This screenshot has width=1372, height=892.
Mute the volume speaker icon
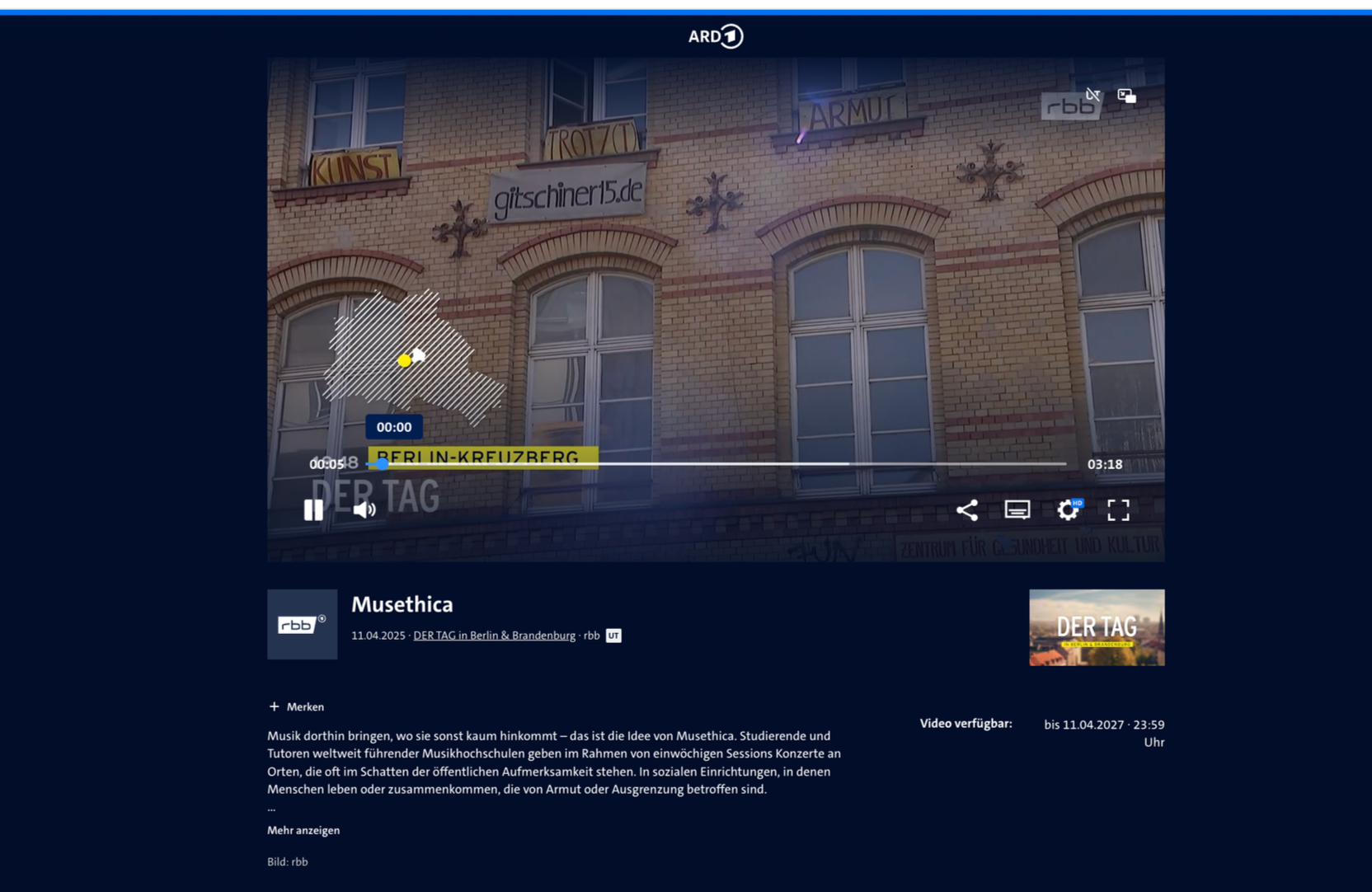[364, 509]
